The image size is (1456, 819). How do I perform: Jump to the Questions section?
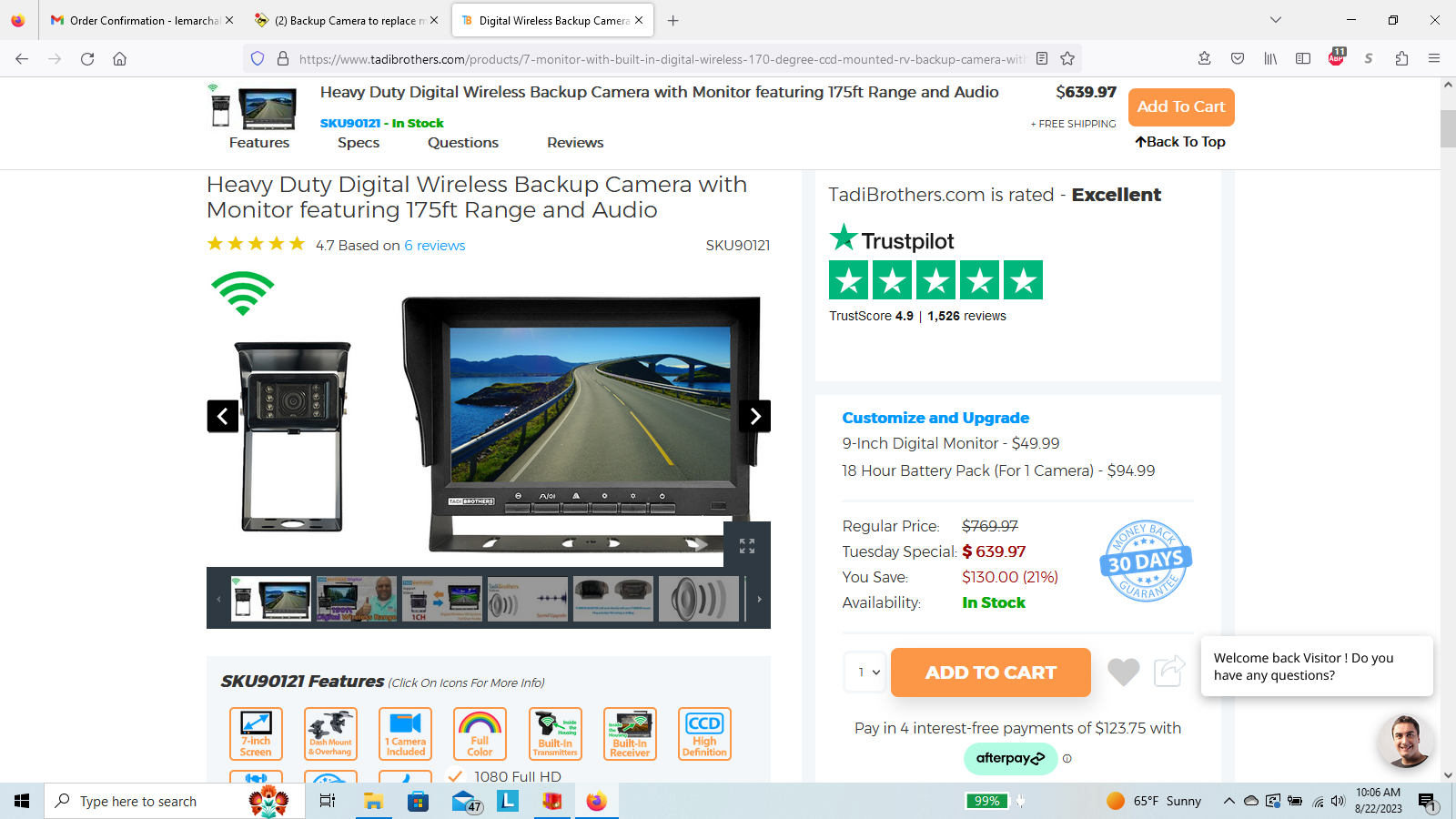coord(463,143)
